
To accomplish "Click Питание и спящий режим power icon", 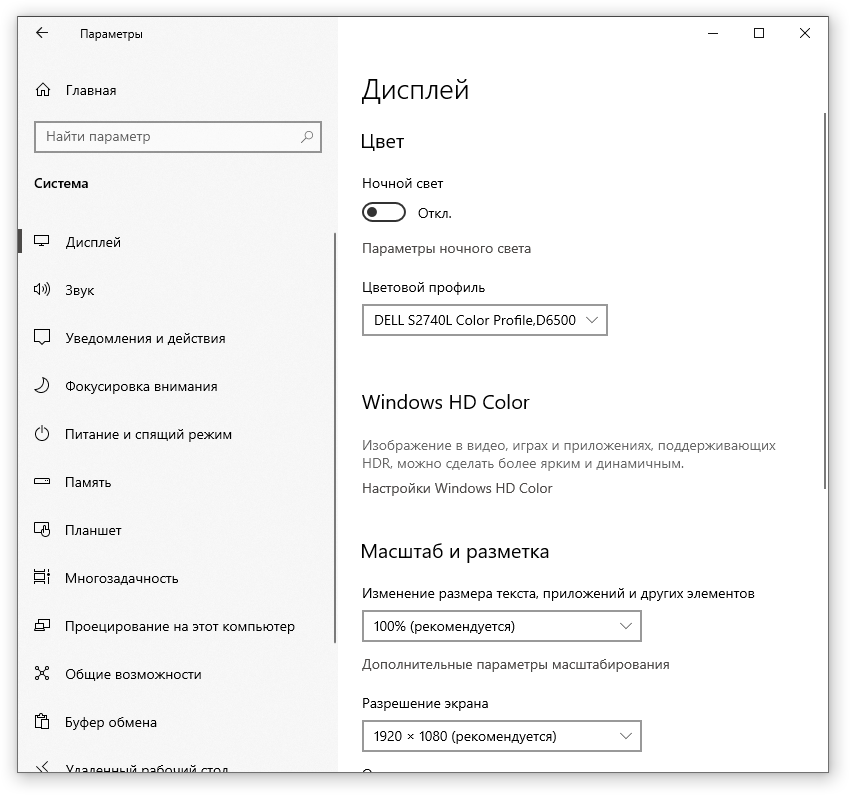I will point(42,434).
